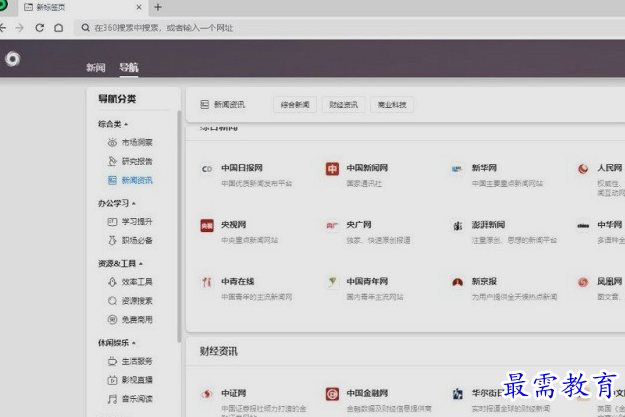Open 中青在线 site icon
Screen dimensions: 625x417
(207, 283)
